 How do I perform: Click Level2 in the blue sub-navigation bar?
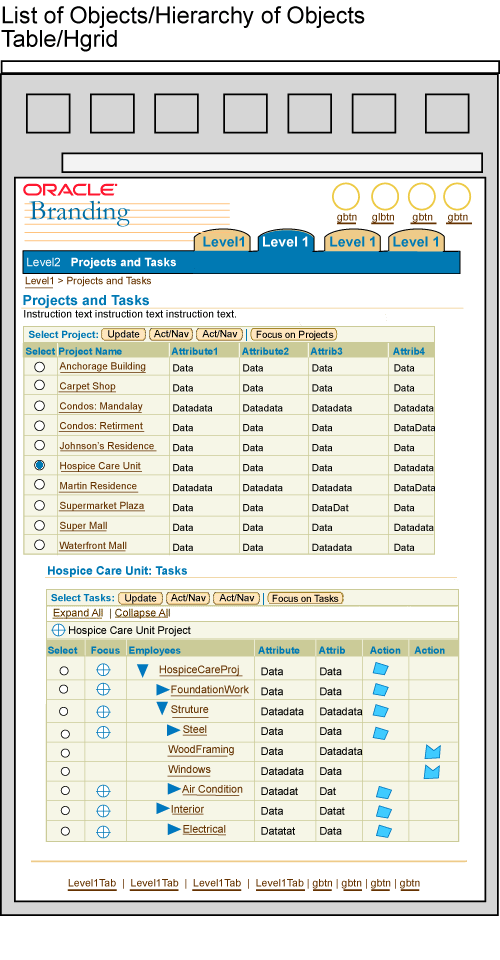pyautogui.click(x=43, y=262)
